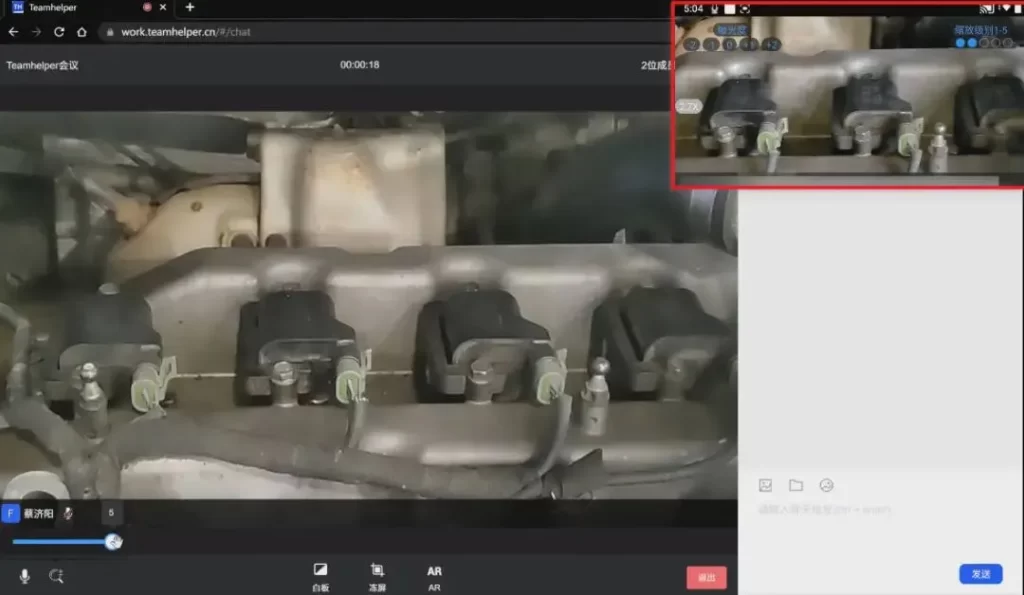Select exposure value 0 in the preview

[x=729, y=44]
